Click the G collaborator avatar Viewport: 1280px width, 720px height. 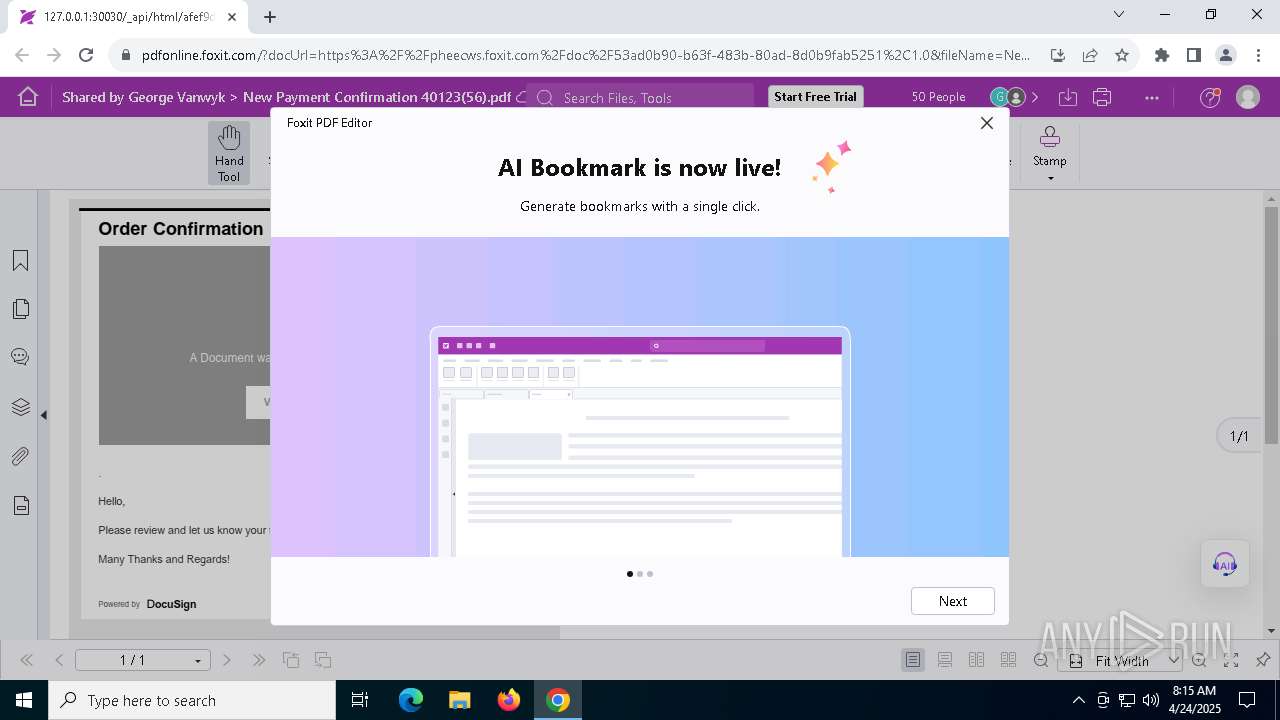coord(998,97)
